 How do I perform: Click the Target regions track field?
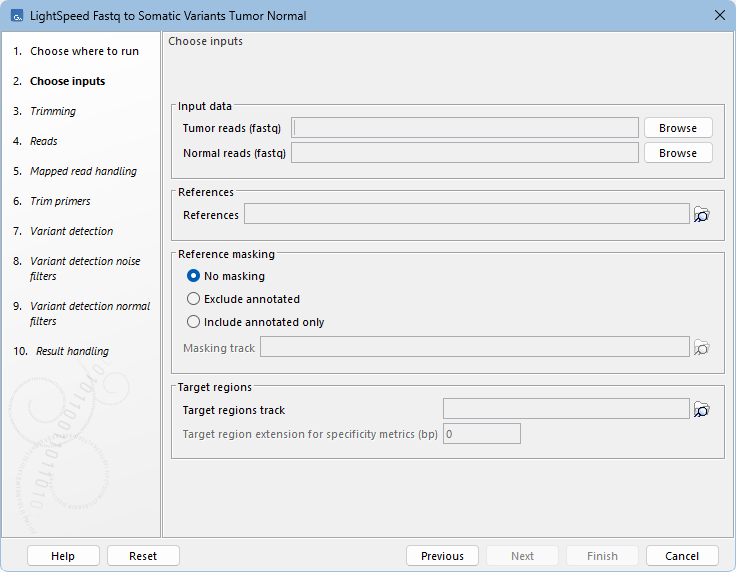(x=566, y=409)
